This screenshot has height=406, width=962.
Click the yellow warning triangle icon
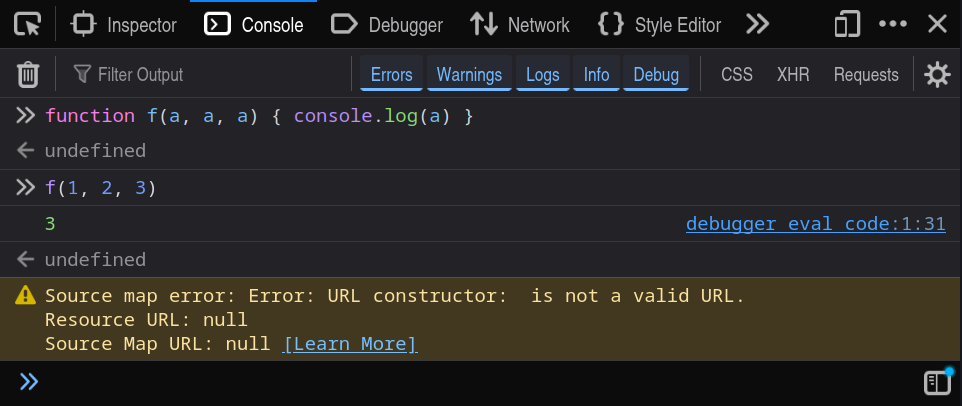pyautogui.click(x=25, y=296)
